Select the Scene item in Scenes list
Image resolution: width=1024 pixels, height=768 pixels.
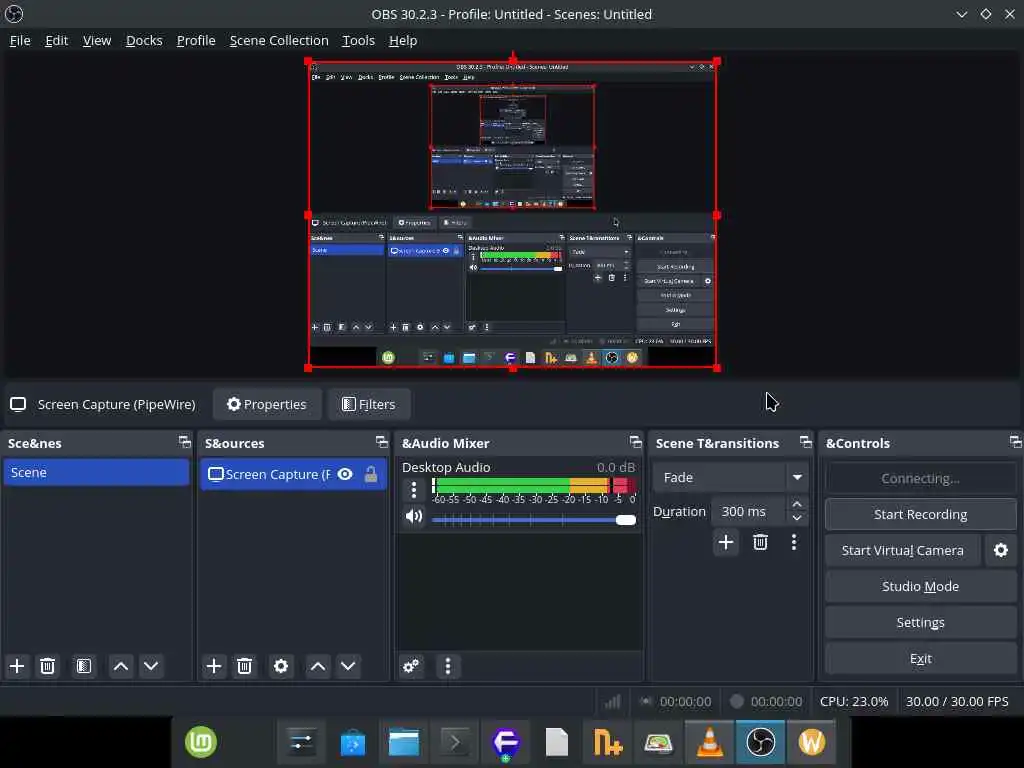[x=96, y=472]
